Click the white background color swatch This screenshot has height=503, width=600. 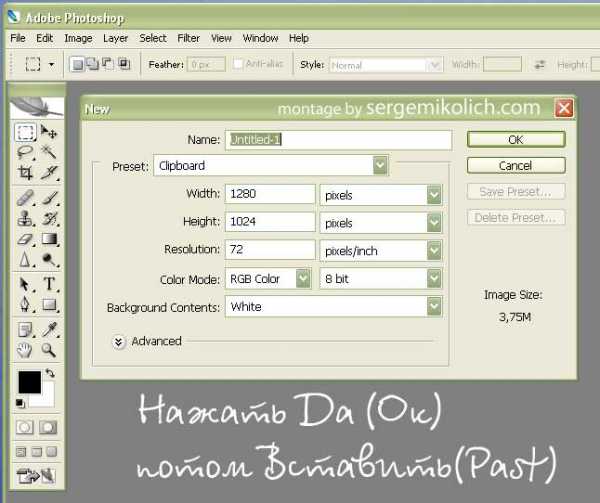pyautogui.click(x=47, y=398)
